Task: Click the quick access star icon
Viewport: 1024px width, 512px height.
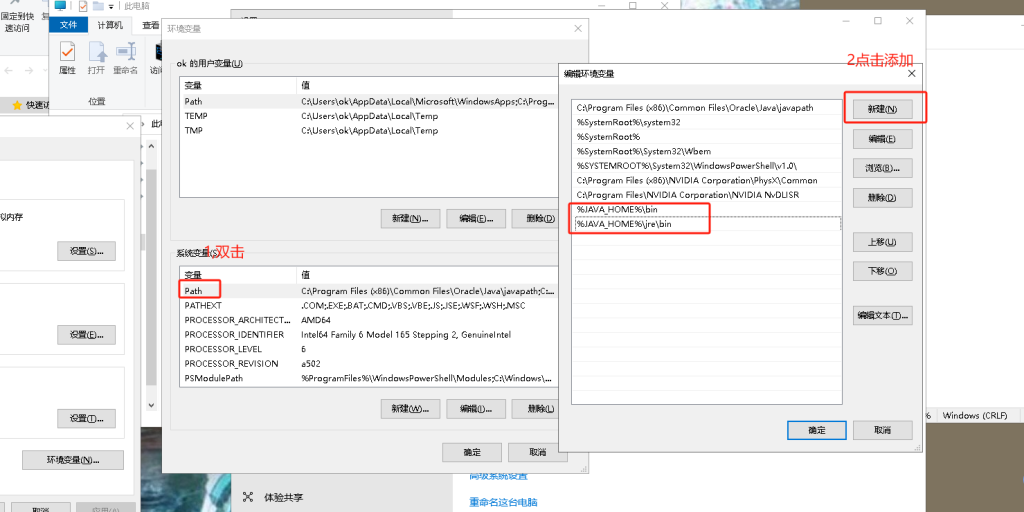Action: point(16,105)
